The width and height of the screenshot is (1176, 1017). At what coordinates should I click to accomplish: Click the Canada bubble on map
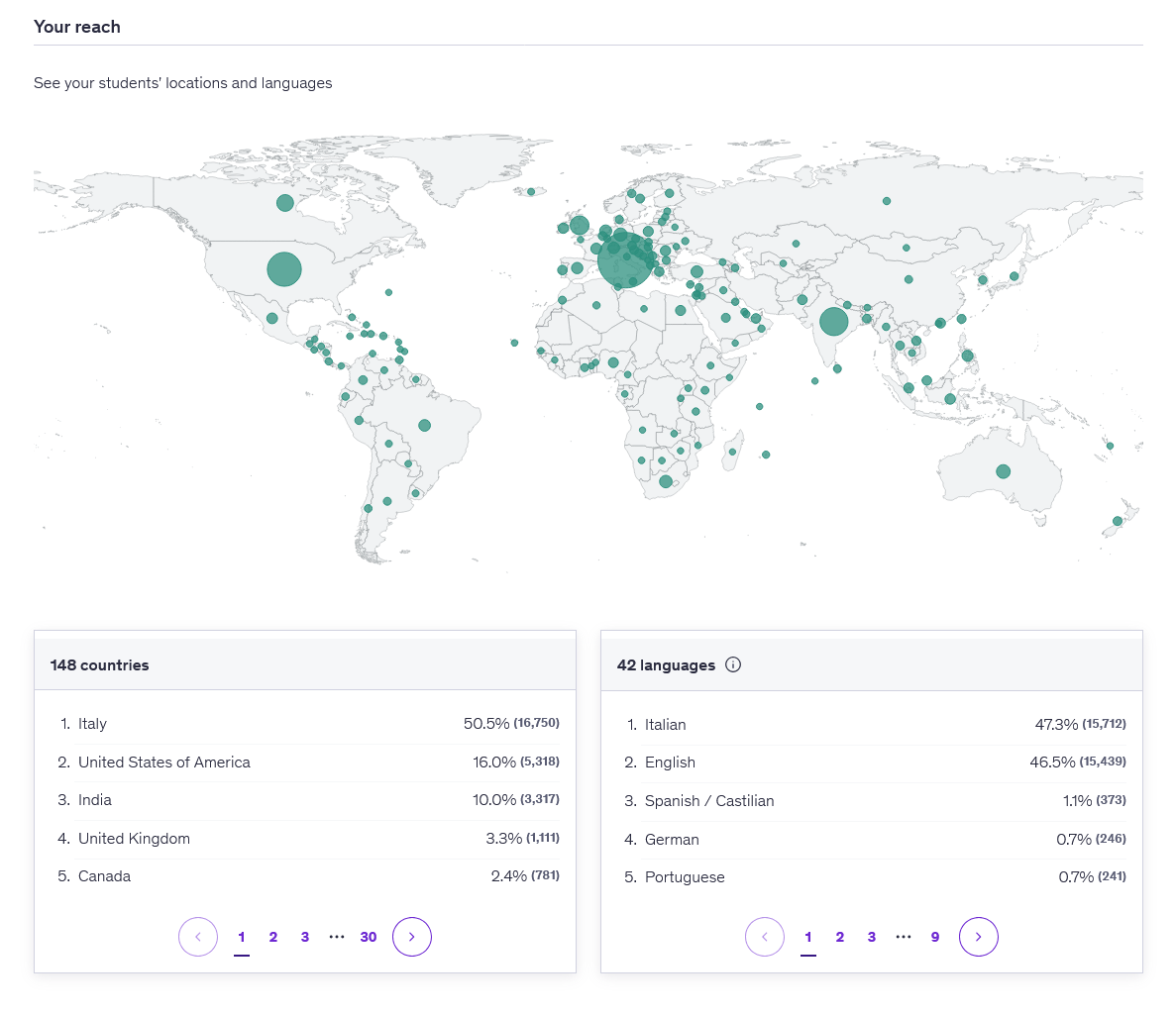tap(285, 203)
